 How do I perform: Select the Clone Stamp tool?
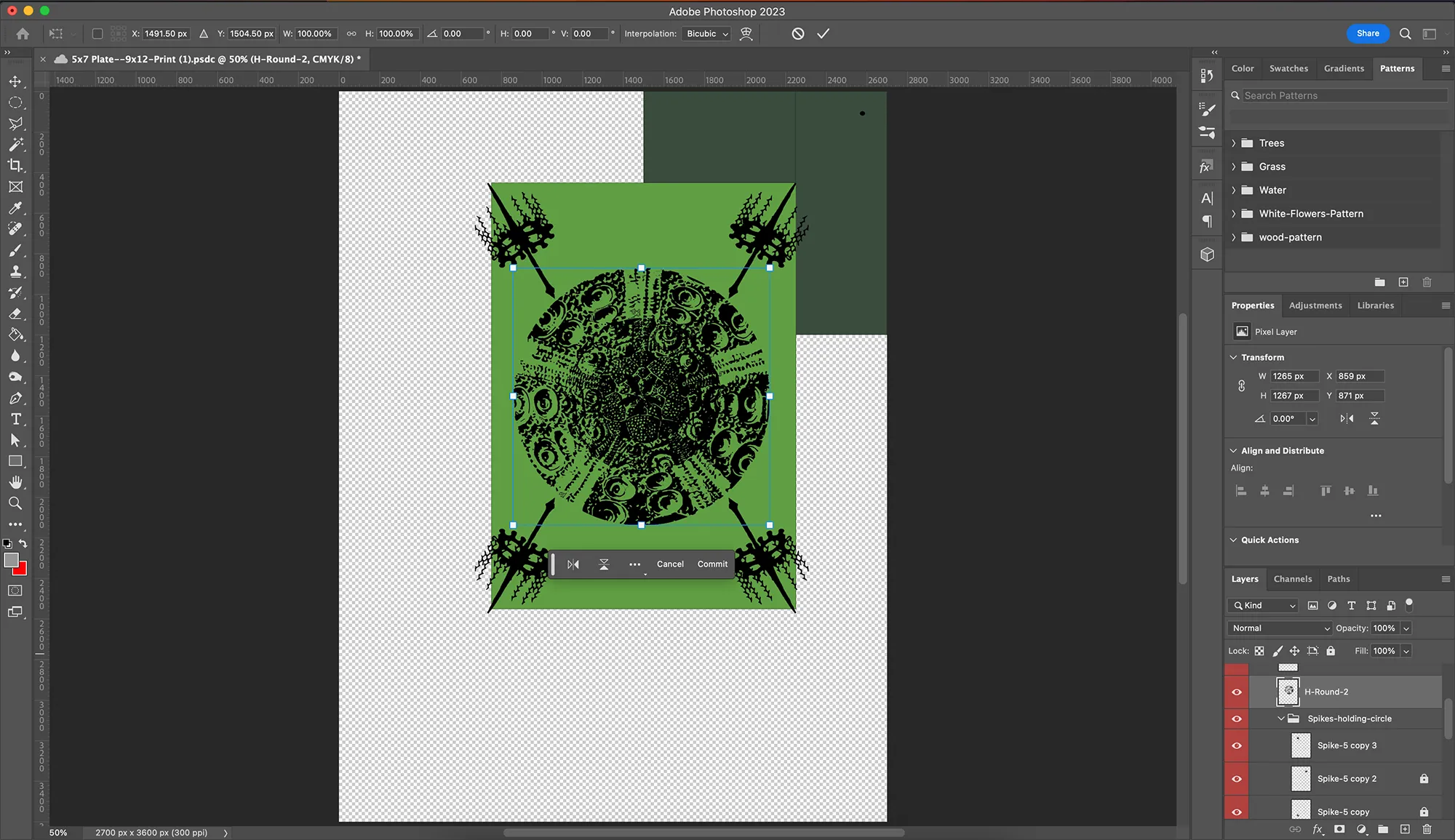(x=15, y=271)
